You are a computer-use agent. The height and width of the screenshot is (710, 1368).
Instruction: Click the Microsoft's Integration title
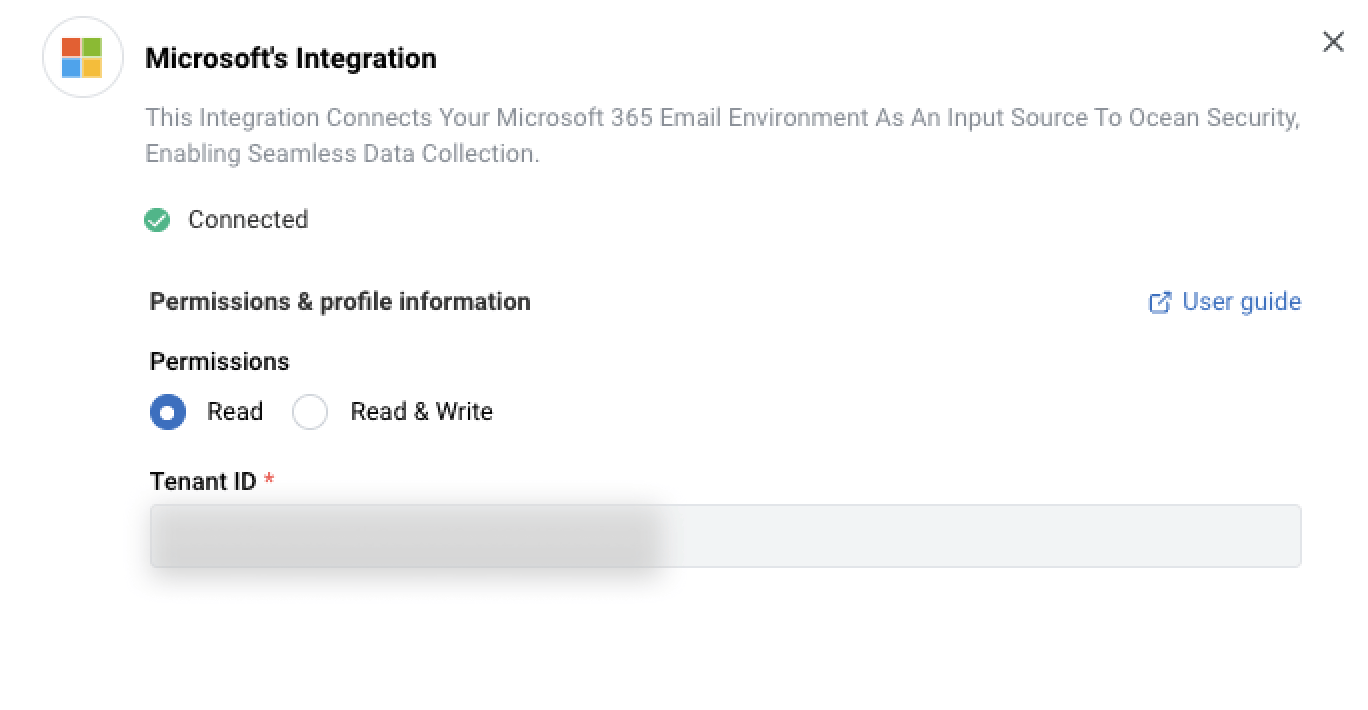pos(291,58)
